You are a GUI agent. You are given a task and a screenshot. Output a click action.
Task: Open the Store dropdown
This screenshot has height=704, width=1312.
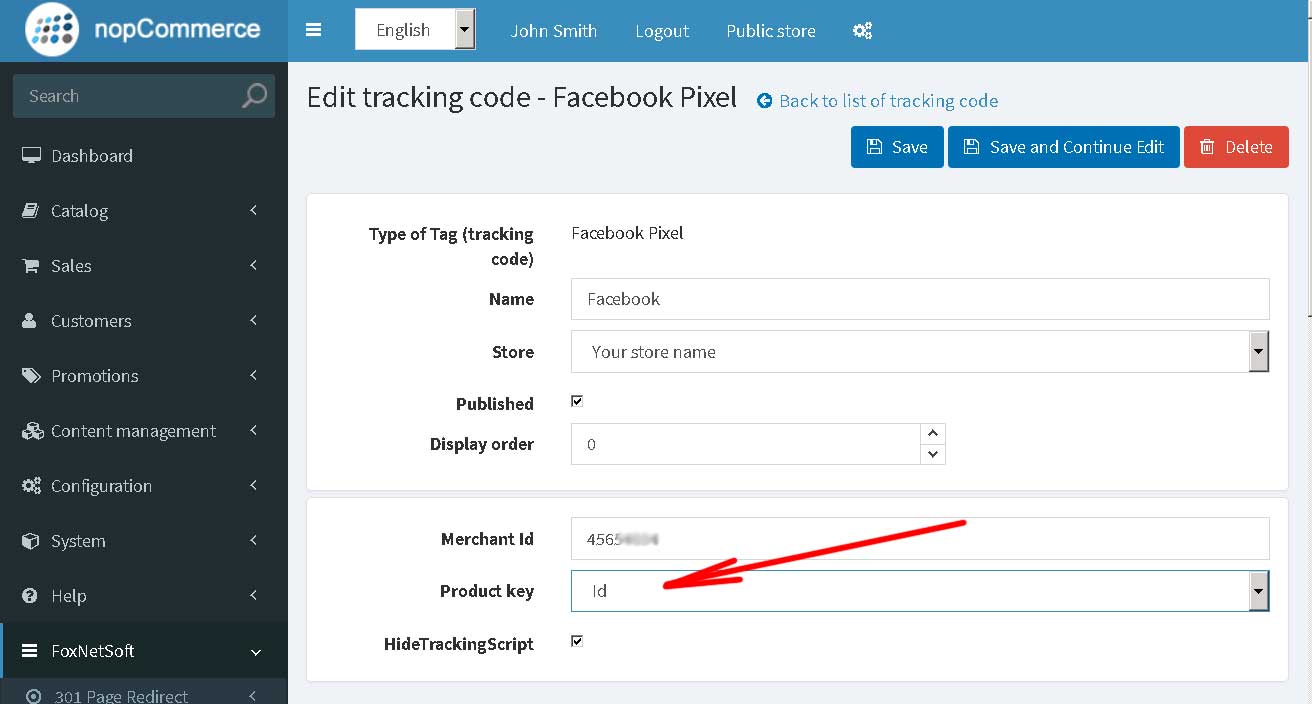(920, 352)
